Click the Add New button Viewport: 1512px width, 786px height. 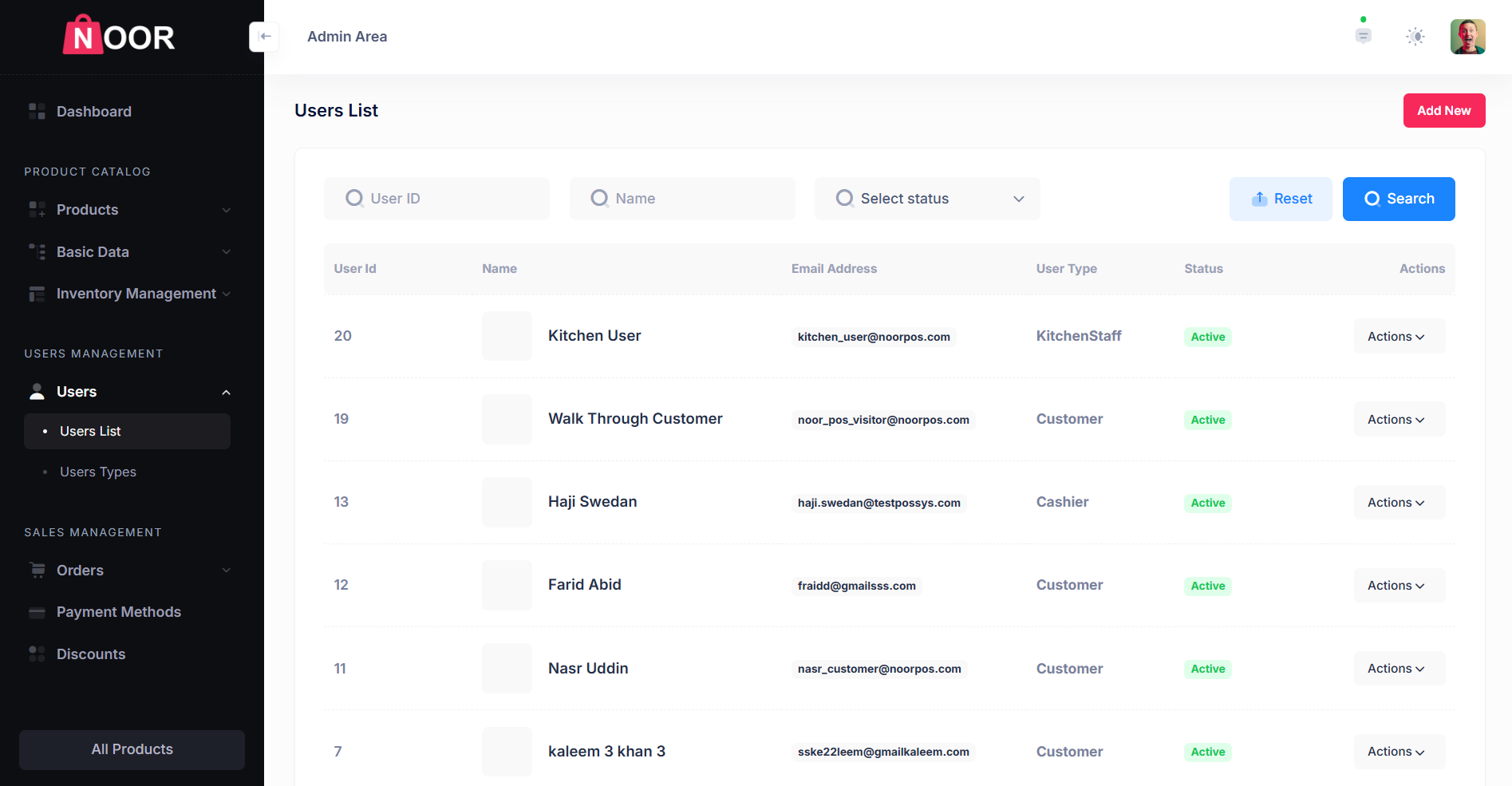pos(1443,111)
